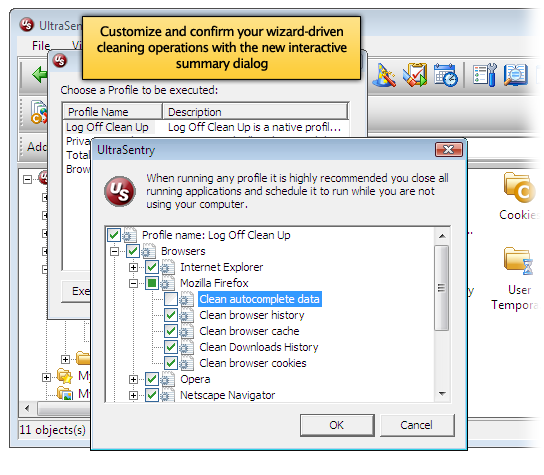Click the vertical scrollbar thumb in summary tree
The width and height of the screenshot is (544, 475).
pyautogui.click(x=442, y=288)
